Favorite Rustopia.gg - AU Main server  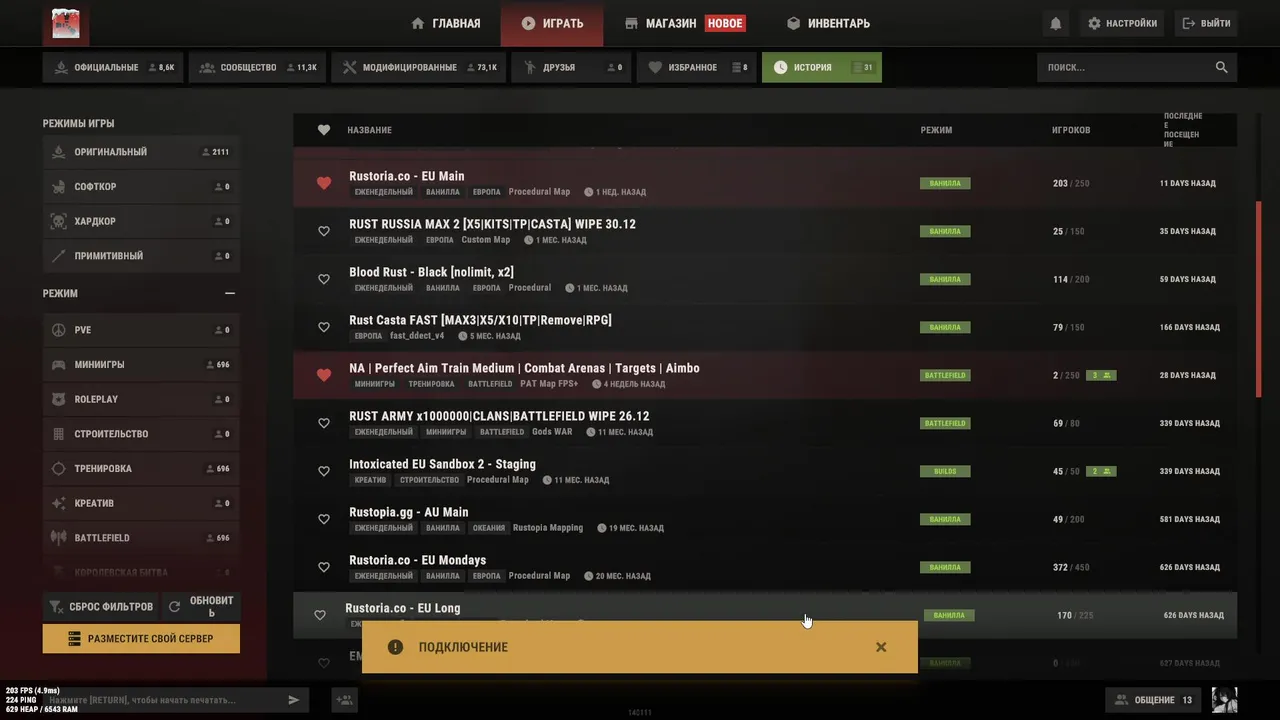point(323,519)
